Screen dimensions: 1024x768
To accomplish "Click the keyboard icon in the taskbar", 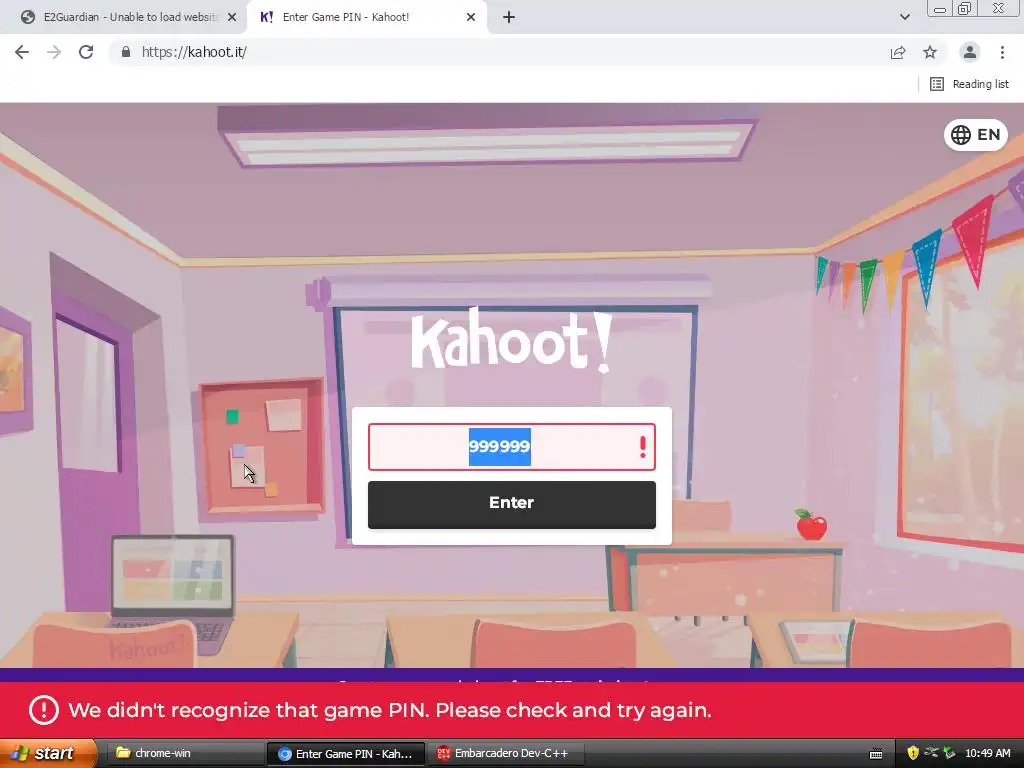I will pos(876,754).
